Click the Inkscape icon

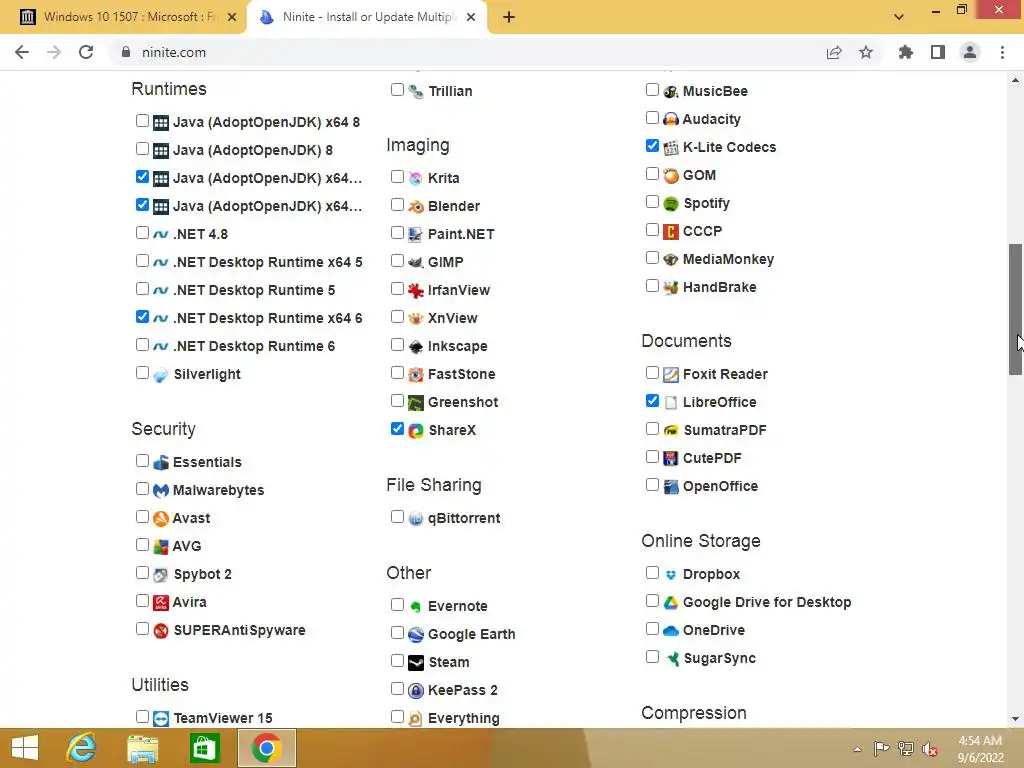point(415,347)
